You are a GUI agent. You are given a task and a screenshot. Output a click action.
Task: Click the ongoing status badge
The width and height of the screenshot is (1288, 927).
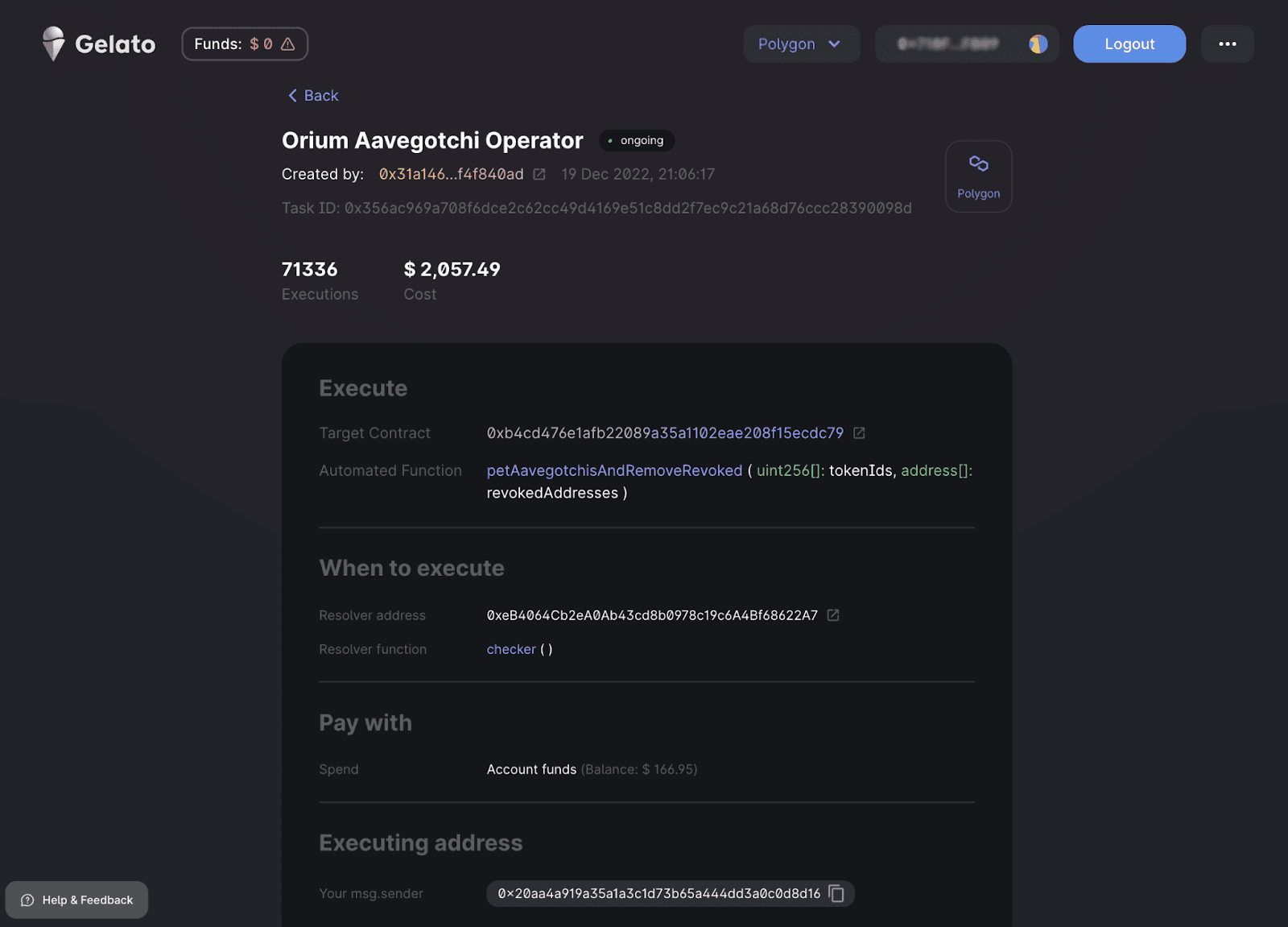637,140
